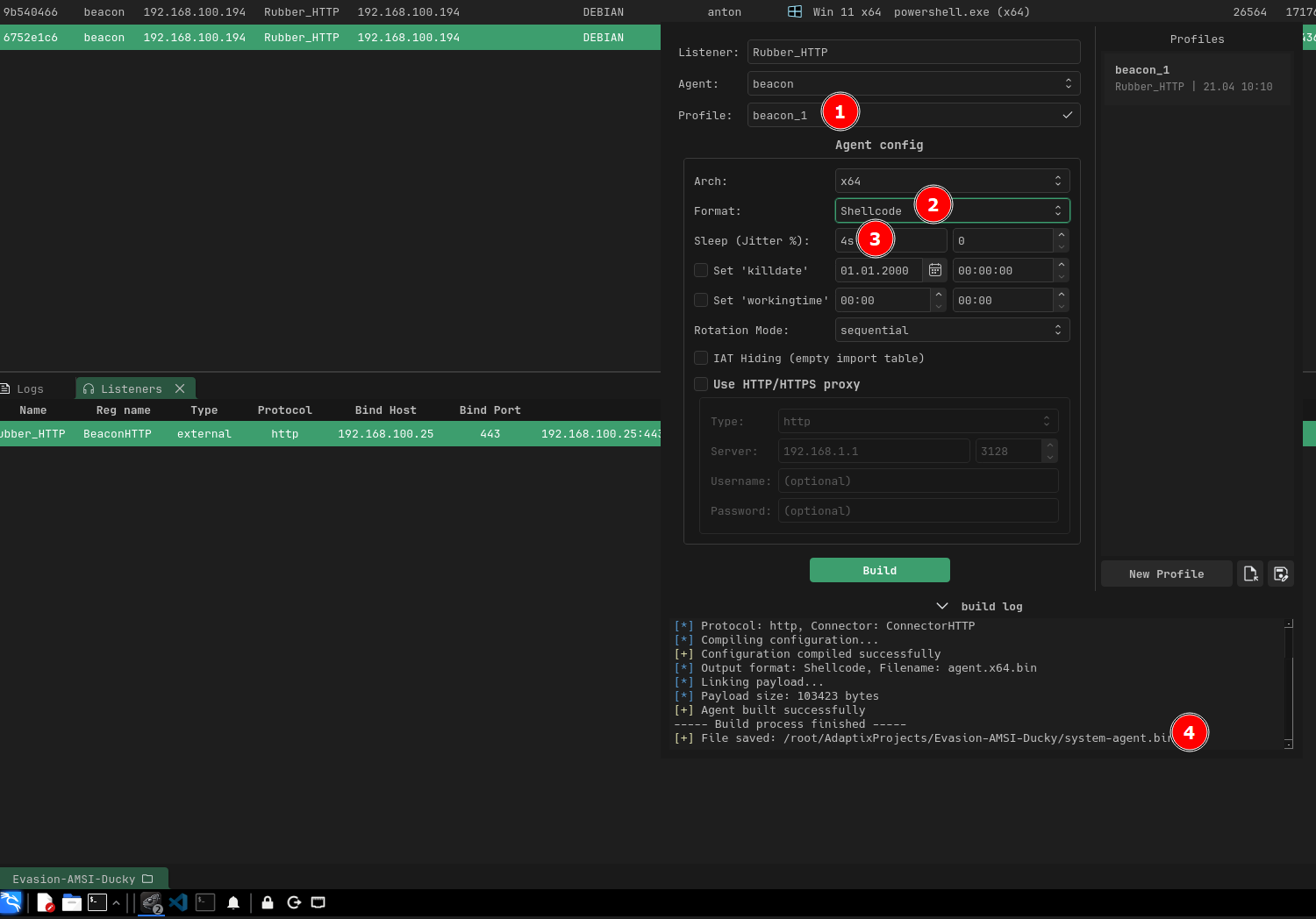This screenshot has height=919, width=1316.
Task: Open the Rotation Mode dropdown
Action: coord(952,331)
